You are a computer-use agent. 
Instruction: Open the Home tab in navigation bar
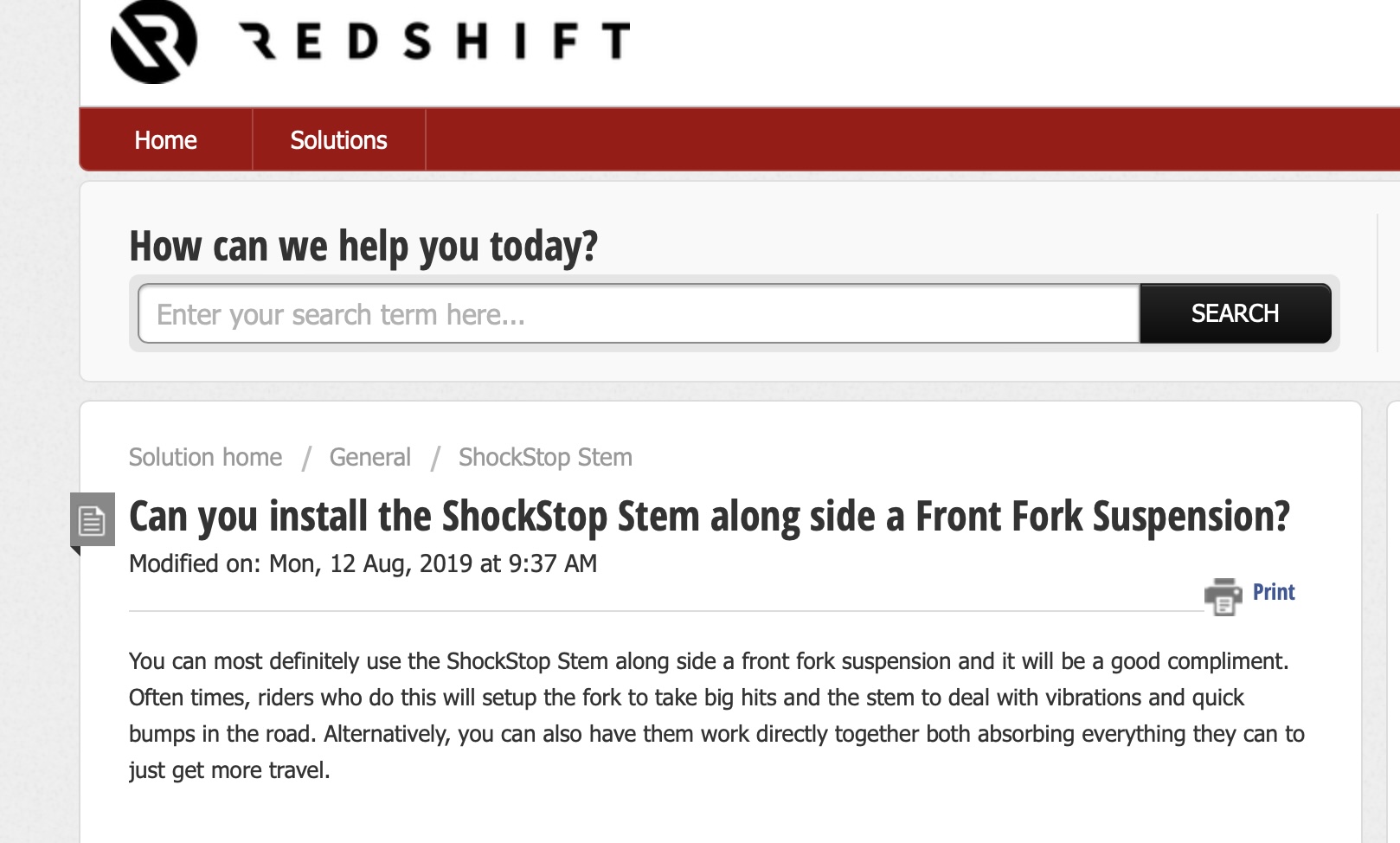(165, 140)
